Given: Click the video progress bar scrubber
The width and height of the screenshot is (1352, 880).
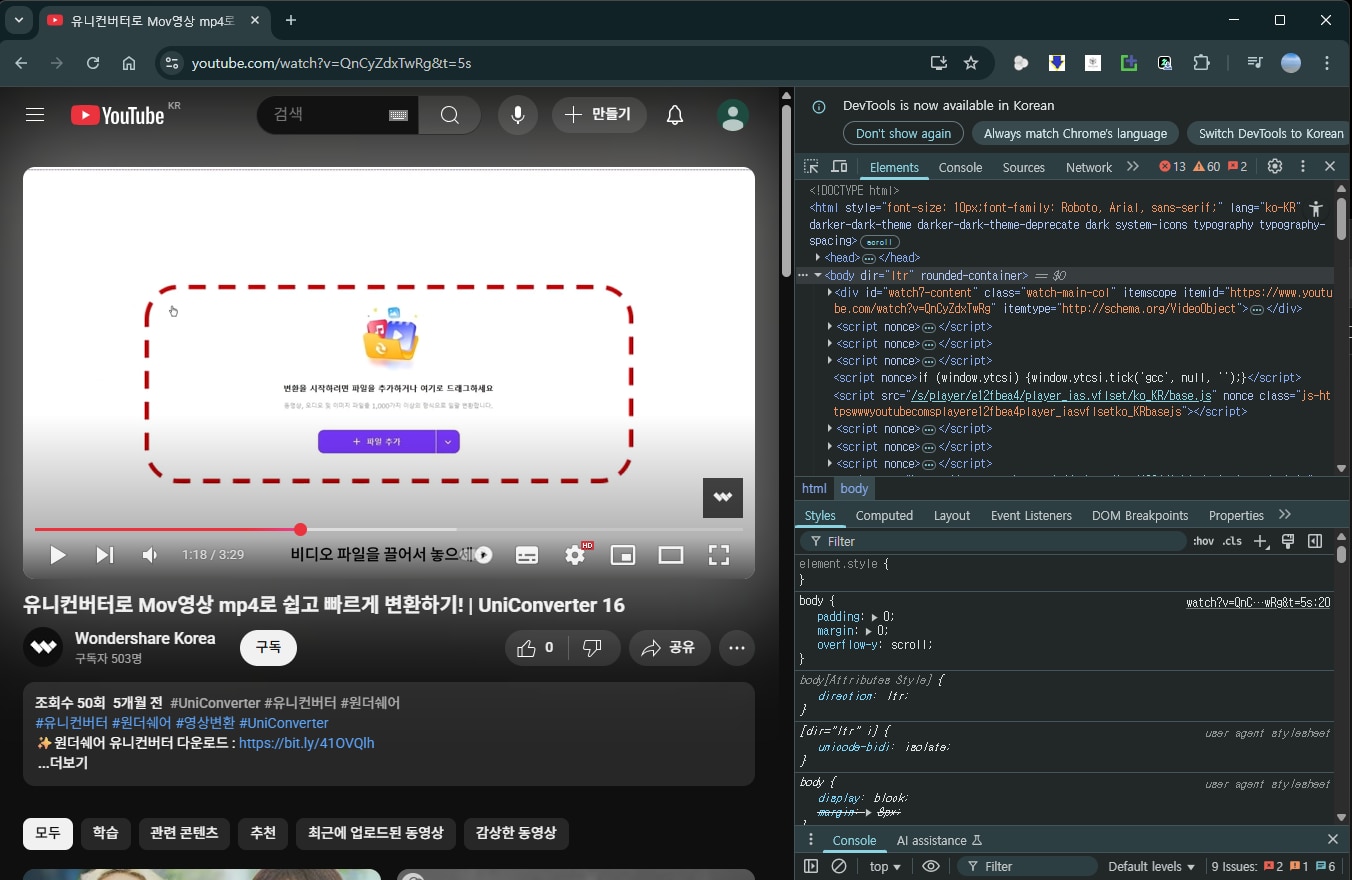Looking at the screenshot, I should 300,529.
